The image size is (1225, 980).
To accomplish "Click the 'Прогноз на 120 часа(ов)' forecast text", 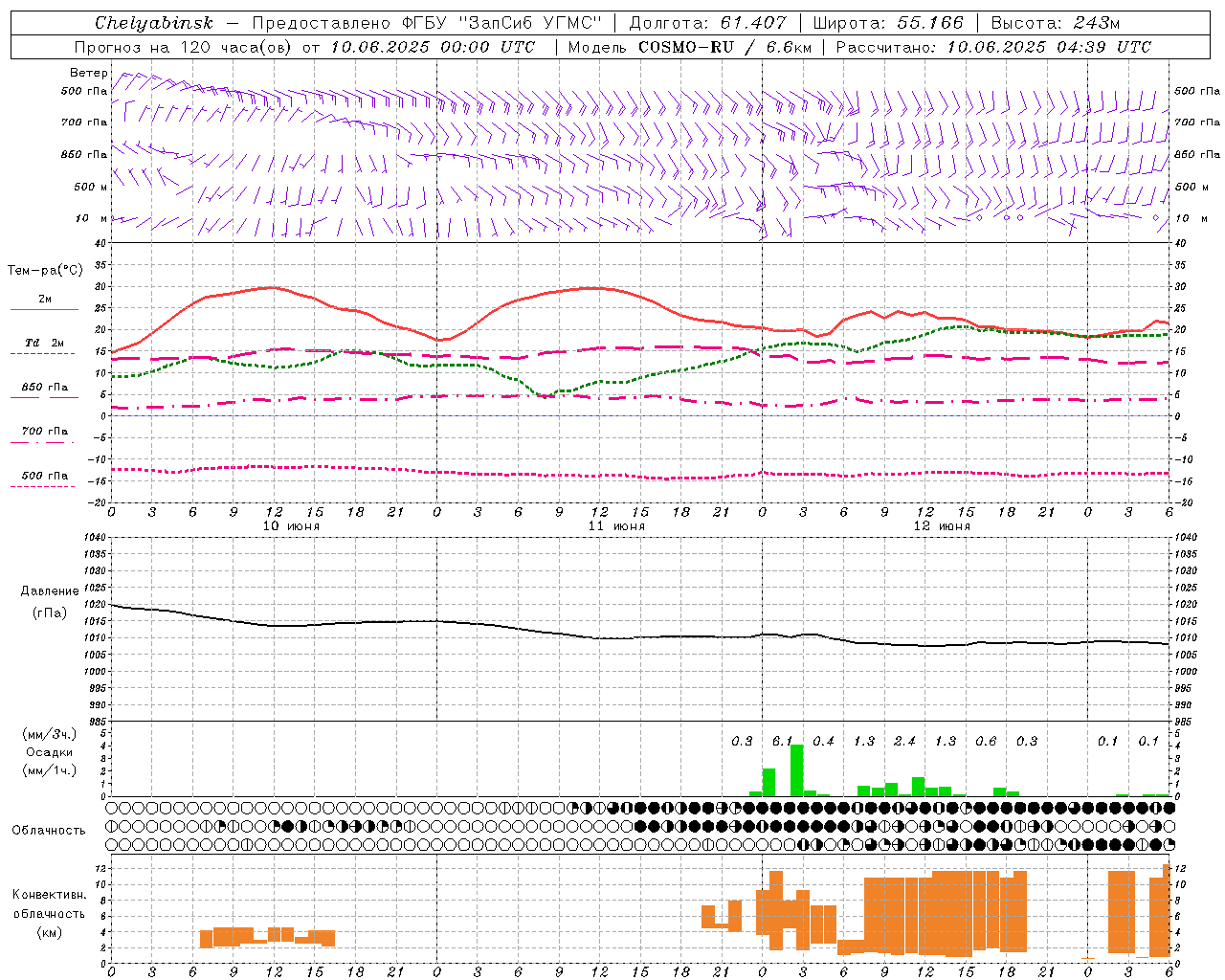I will tap(184, 47).
